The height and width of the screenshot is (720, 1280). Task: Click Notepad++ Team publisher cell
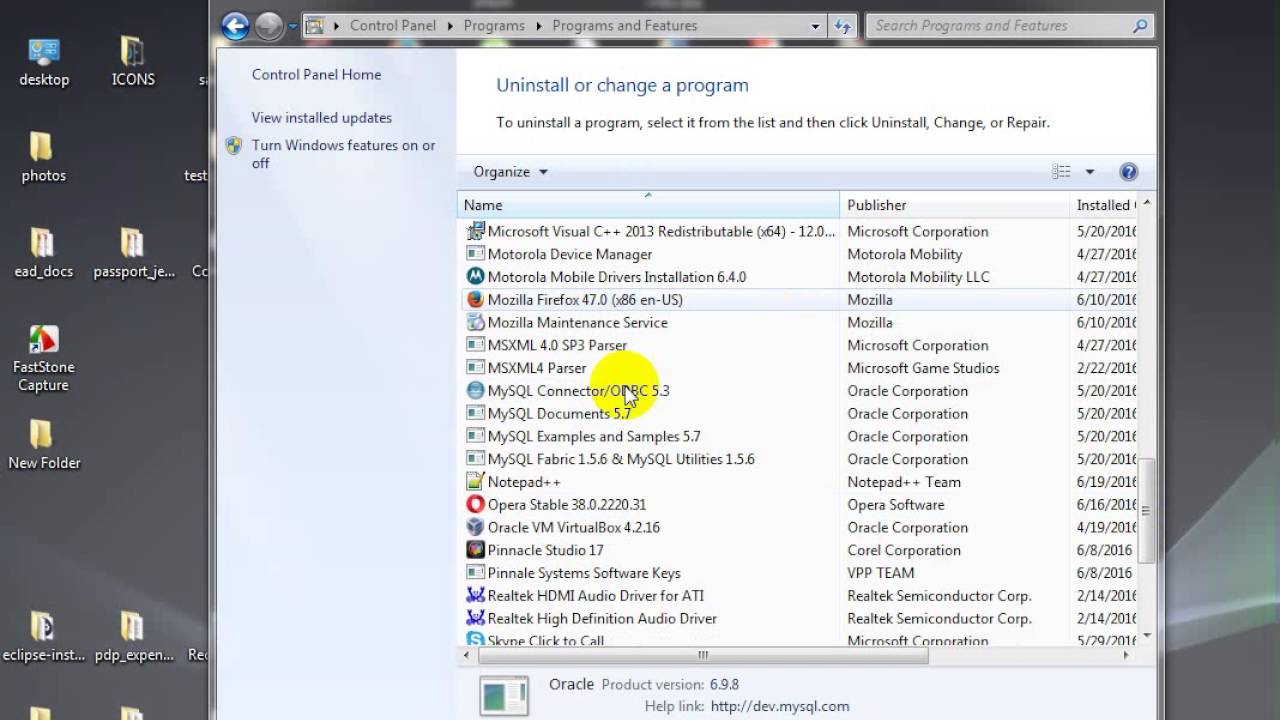tap(904, 481)
